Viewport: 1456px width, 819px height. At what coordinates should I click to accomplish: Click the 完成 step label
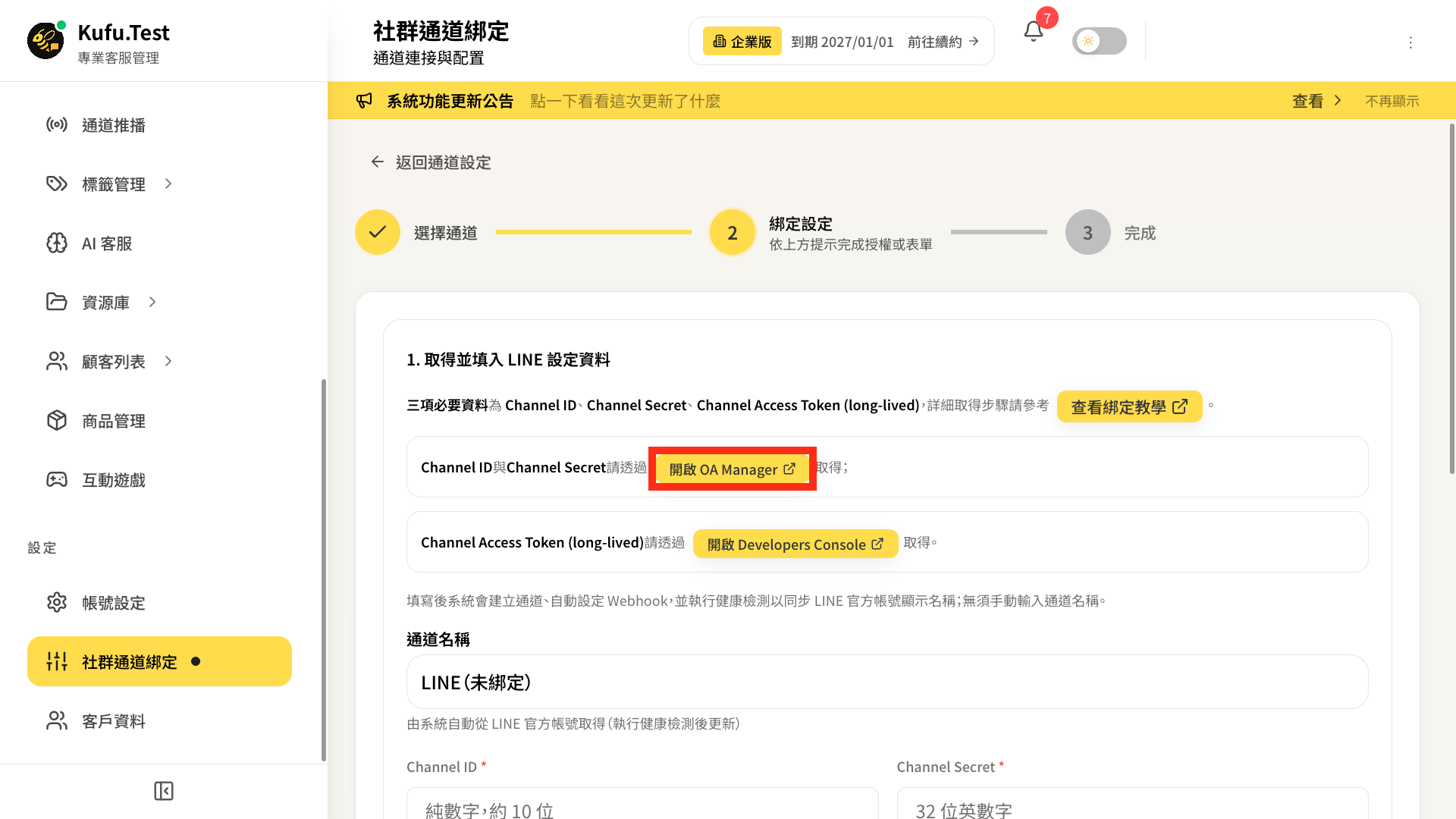(x=1140, y=233)
